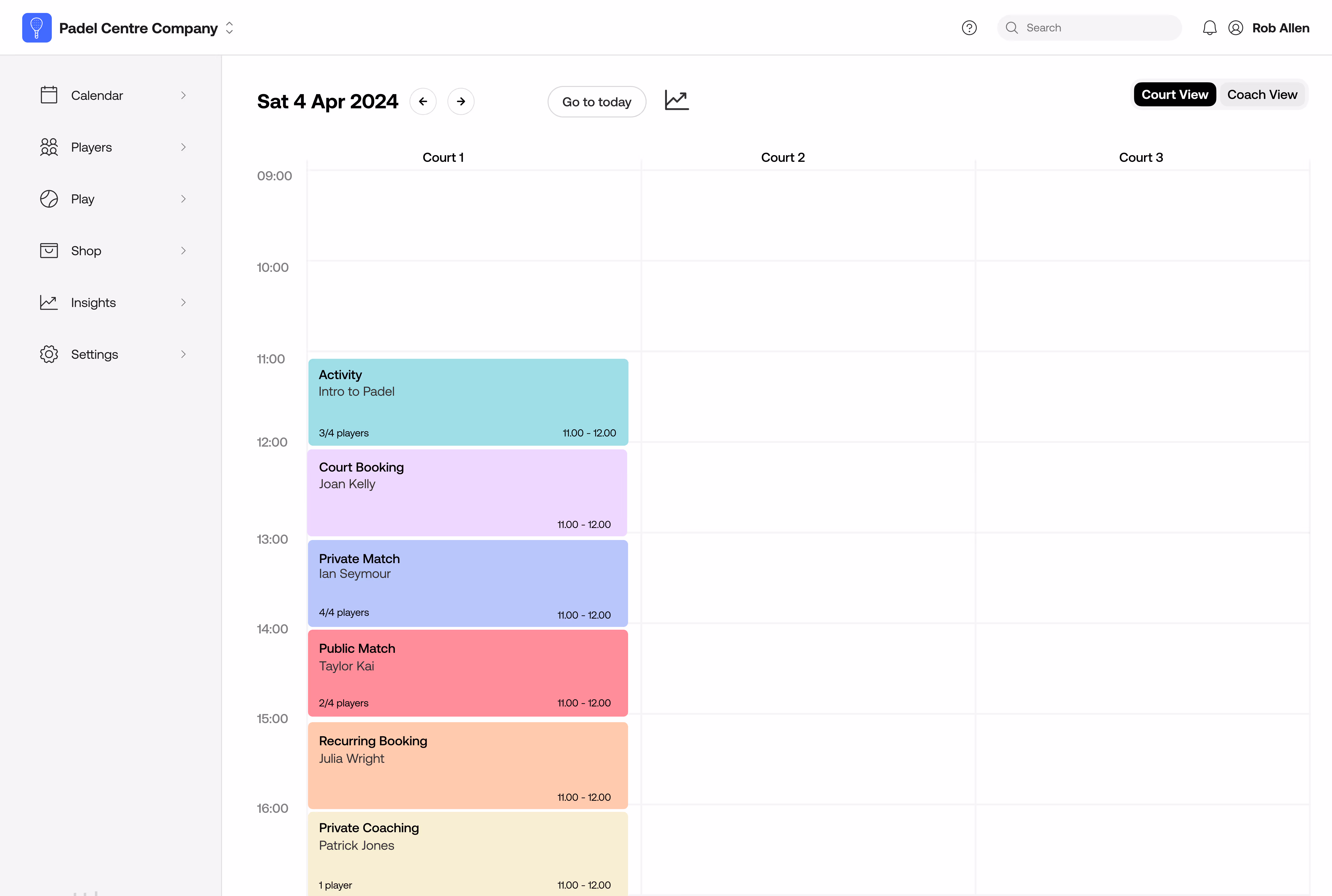Open notifications bell icon
1332x896 pixels.
tap(1210, 28)
